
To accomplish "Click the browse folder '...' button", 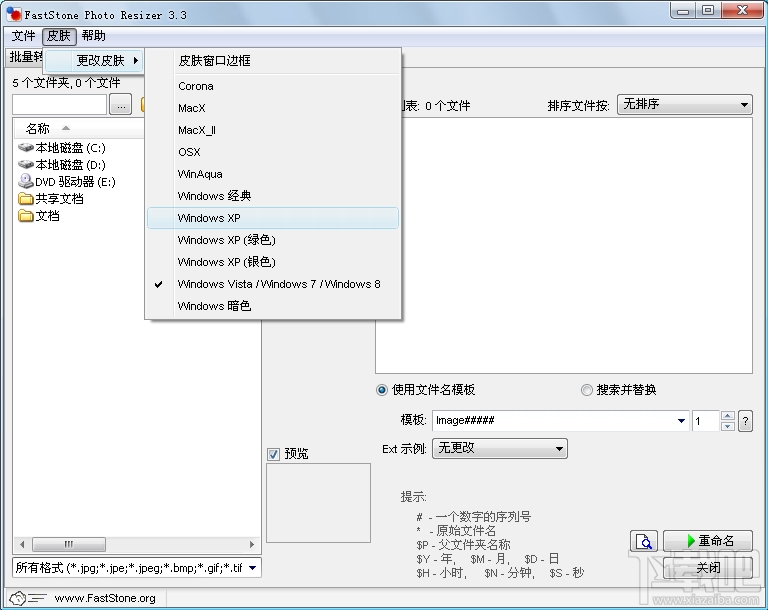I will pos(121,104).
